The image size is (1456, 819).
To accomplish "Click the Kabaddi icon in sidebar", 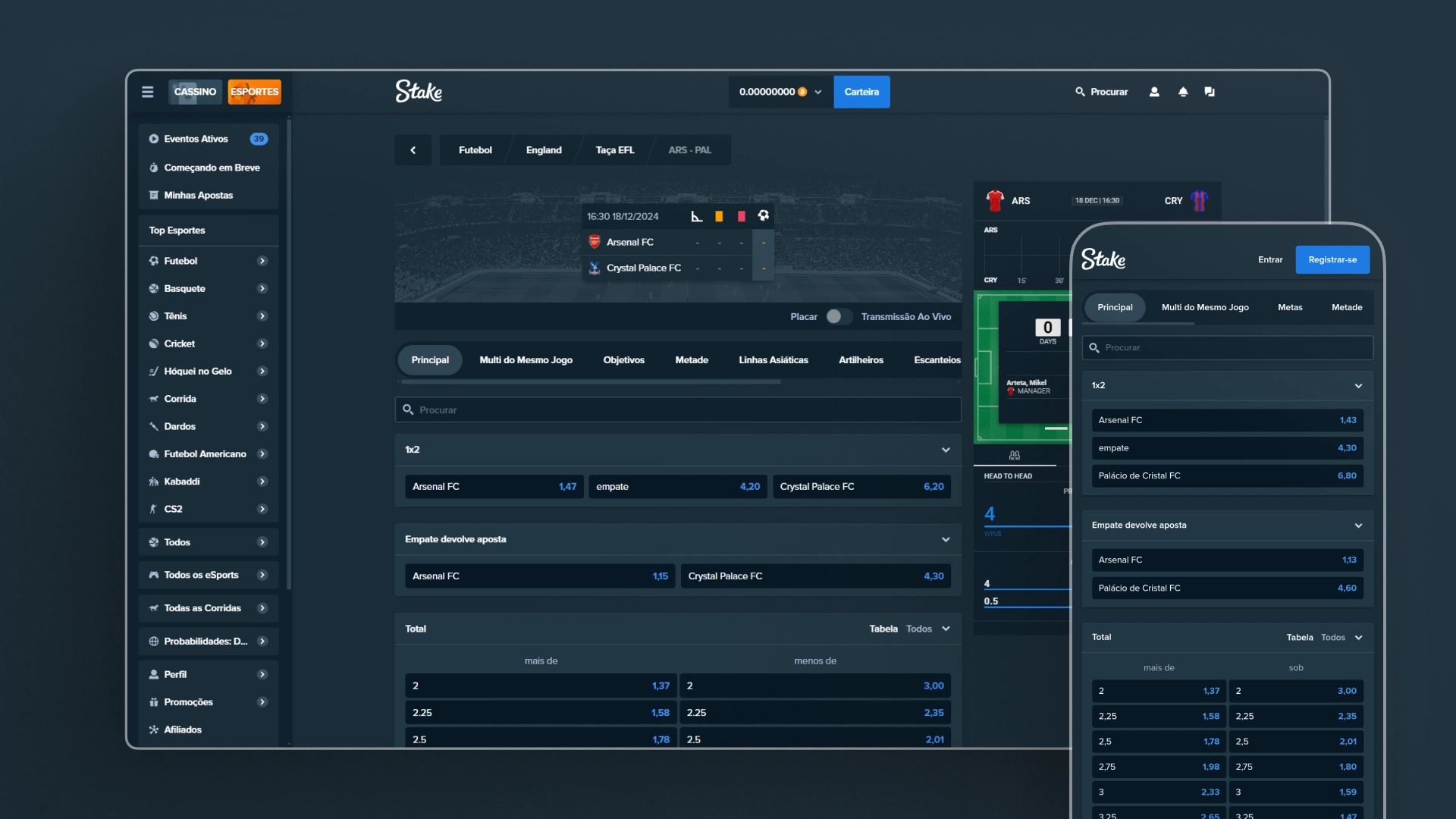I will (154, 482).
